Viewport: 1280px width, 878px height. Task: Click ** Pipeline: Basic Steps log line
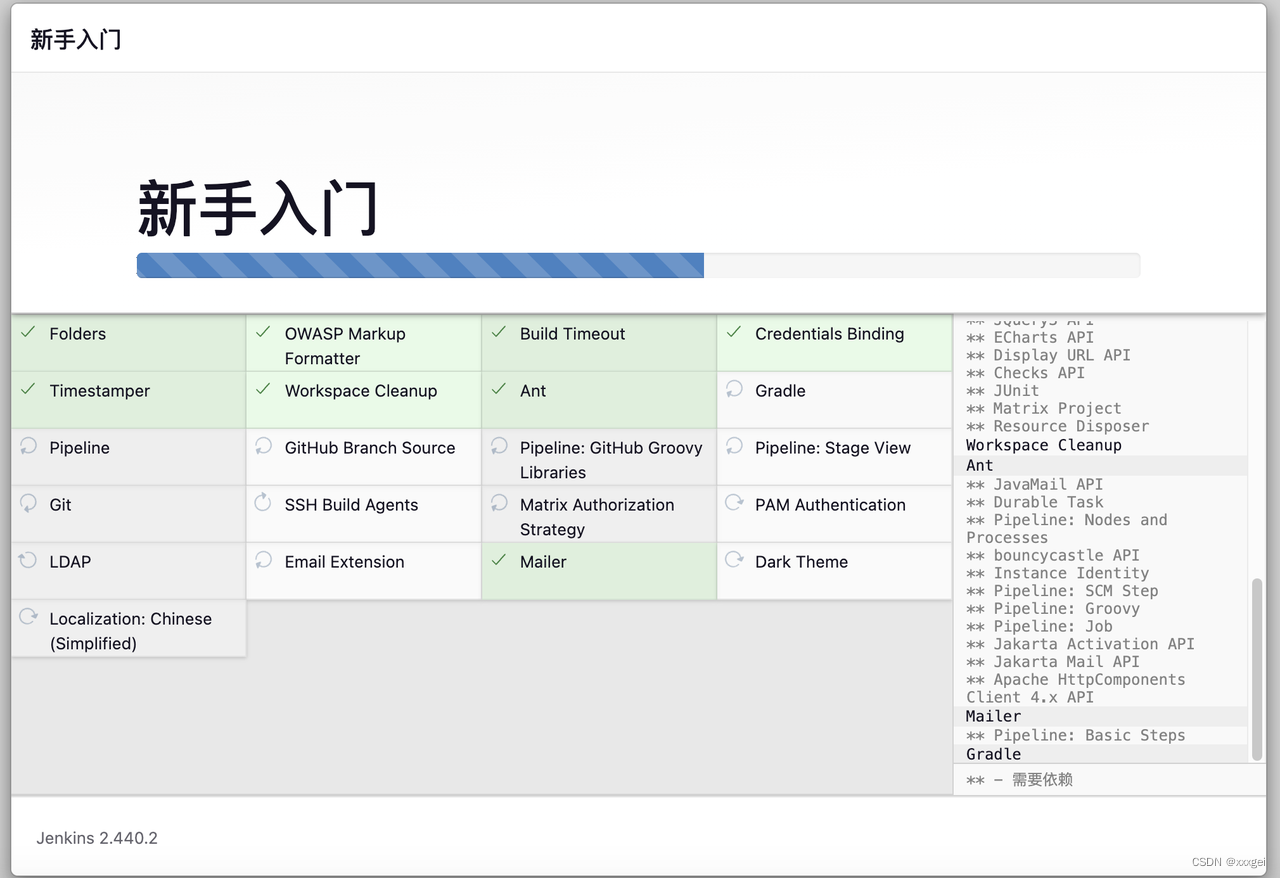point(1076,735)
